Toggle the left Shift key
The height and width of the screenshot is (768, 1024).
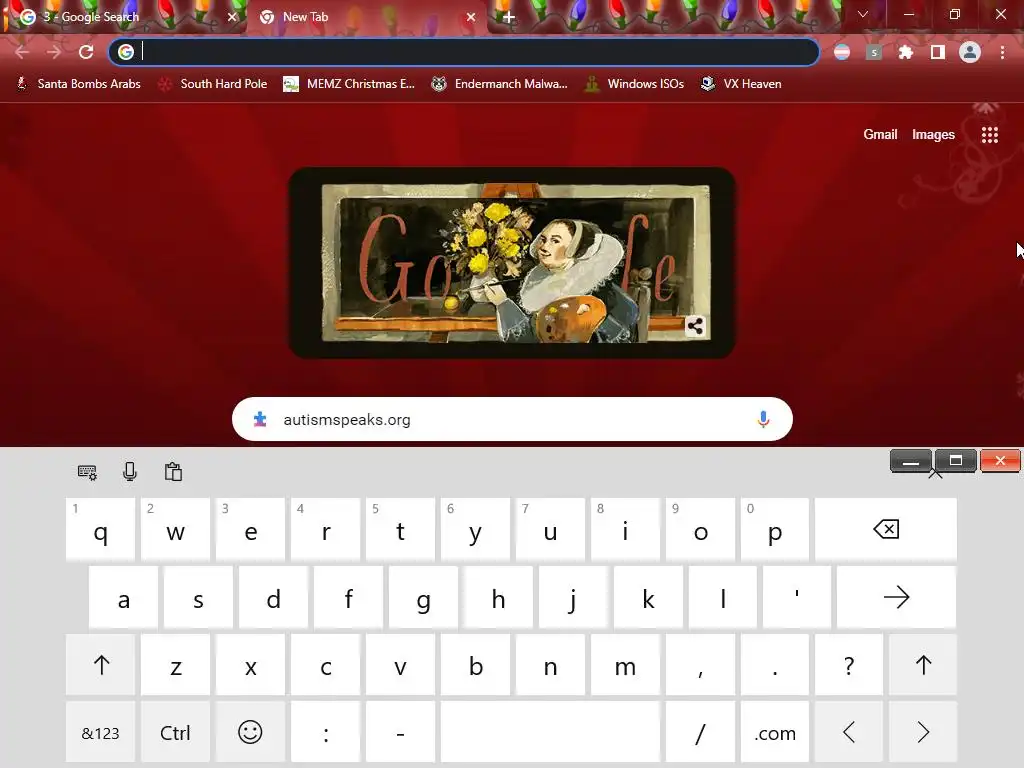click(x=101, y=665)
